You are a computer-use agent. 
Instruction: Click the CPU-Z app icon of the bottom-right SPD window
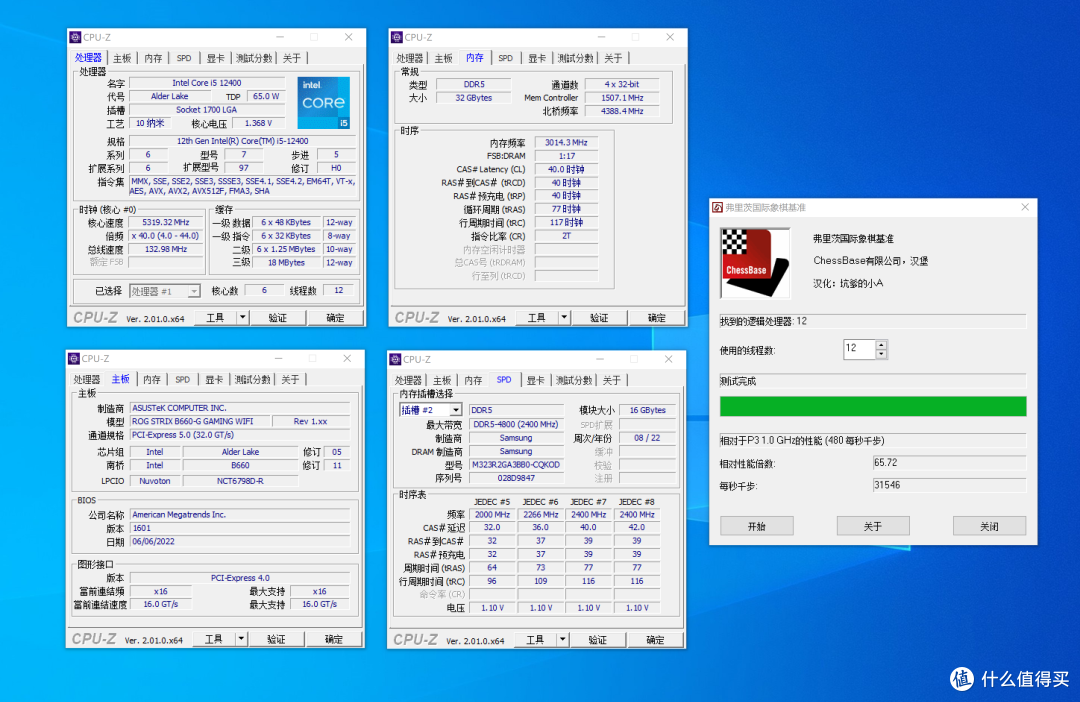point(395,360)
